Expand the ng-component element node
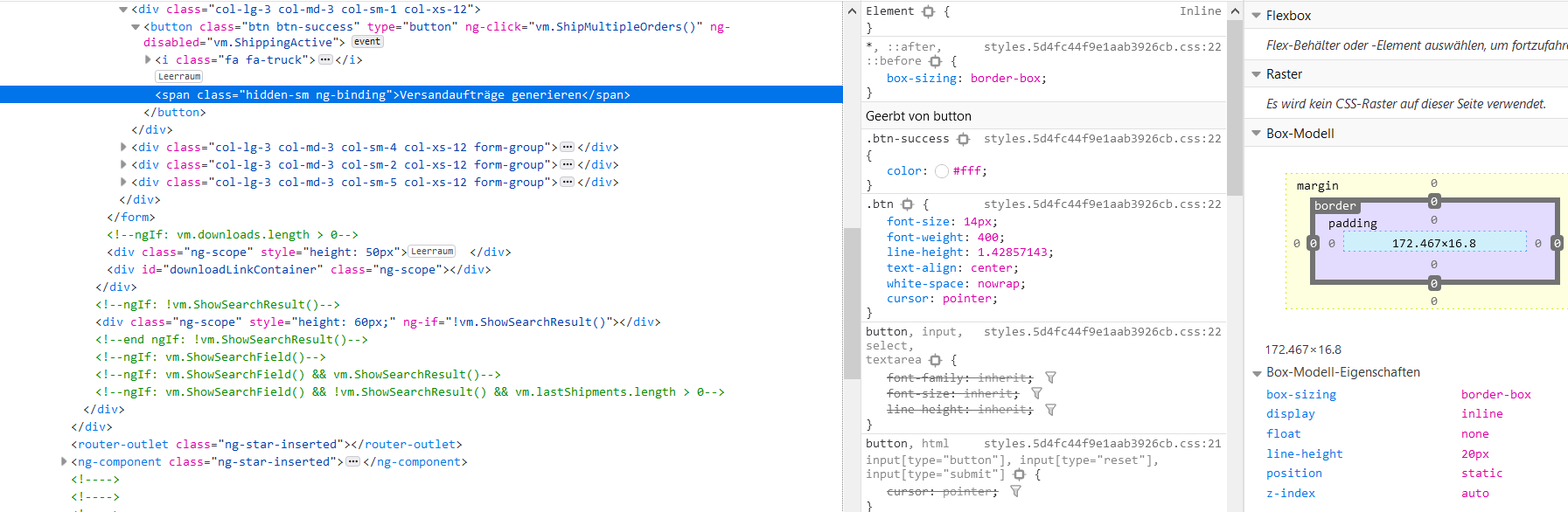 click(x=64, y=461)
